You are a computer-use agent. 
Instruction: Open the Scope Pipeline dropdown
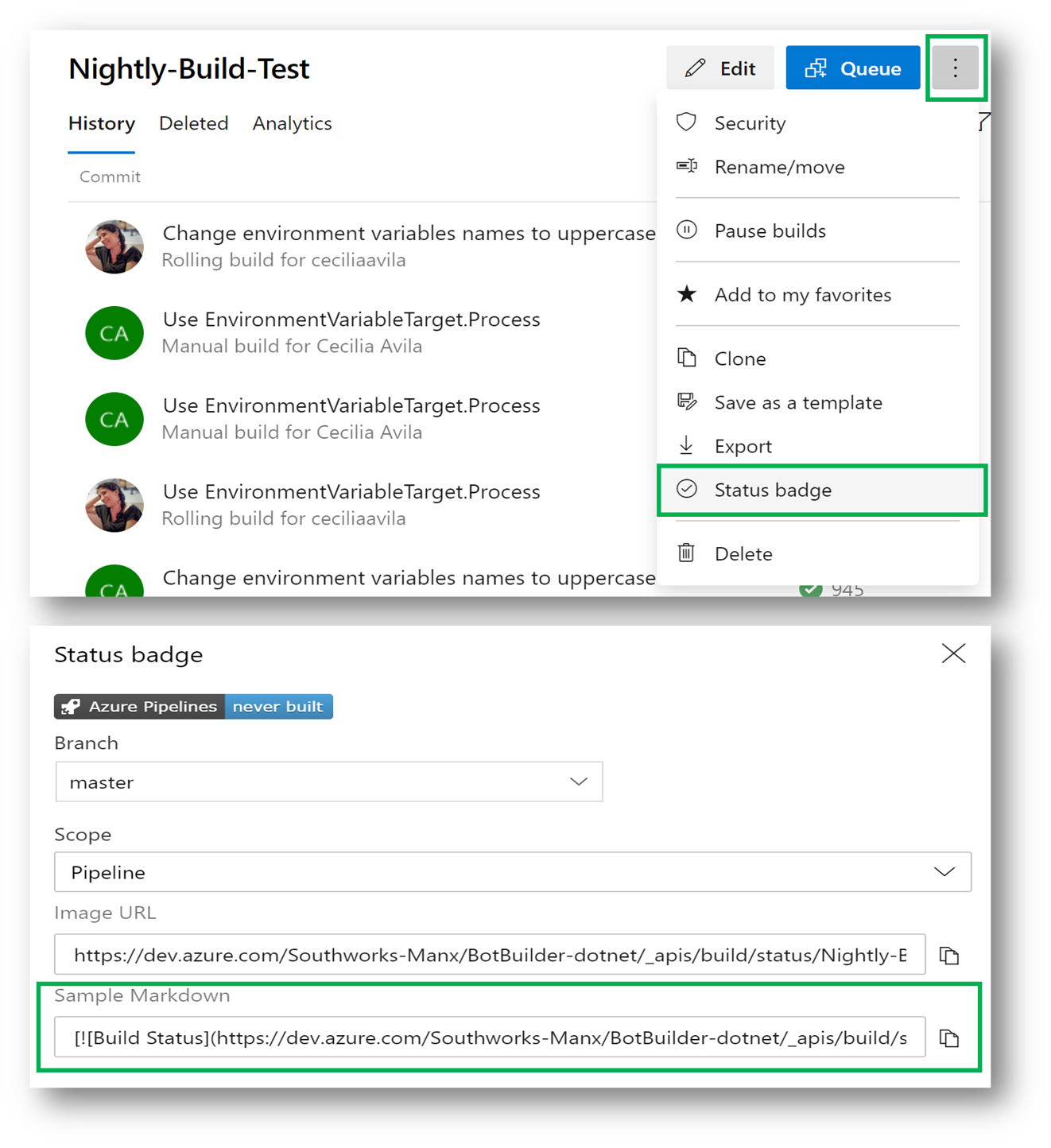(x=513, y=872)
